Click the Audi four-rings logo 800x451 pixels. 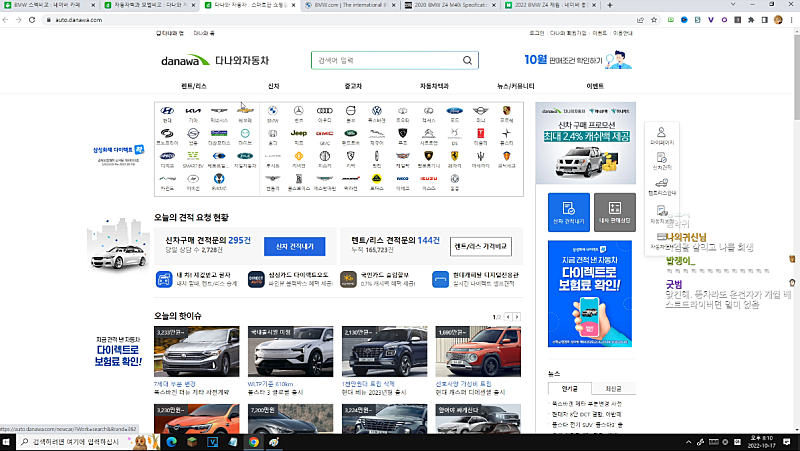click(324, 111)
